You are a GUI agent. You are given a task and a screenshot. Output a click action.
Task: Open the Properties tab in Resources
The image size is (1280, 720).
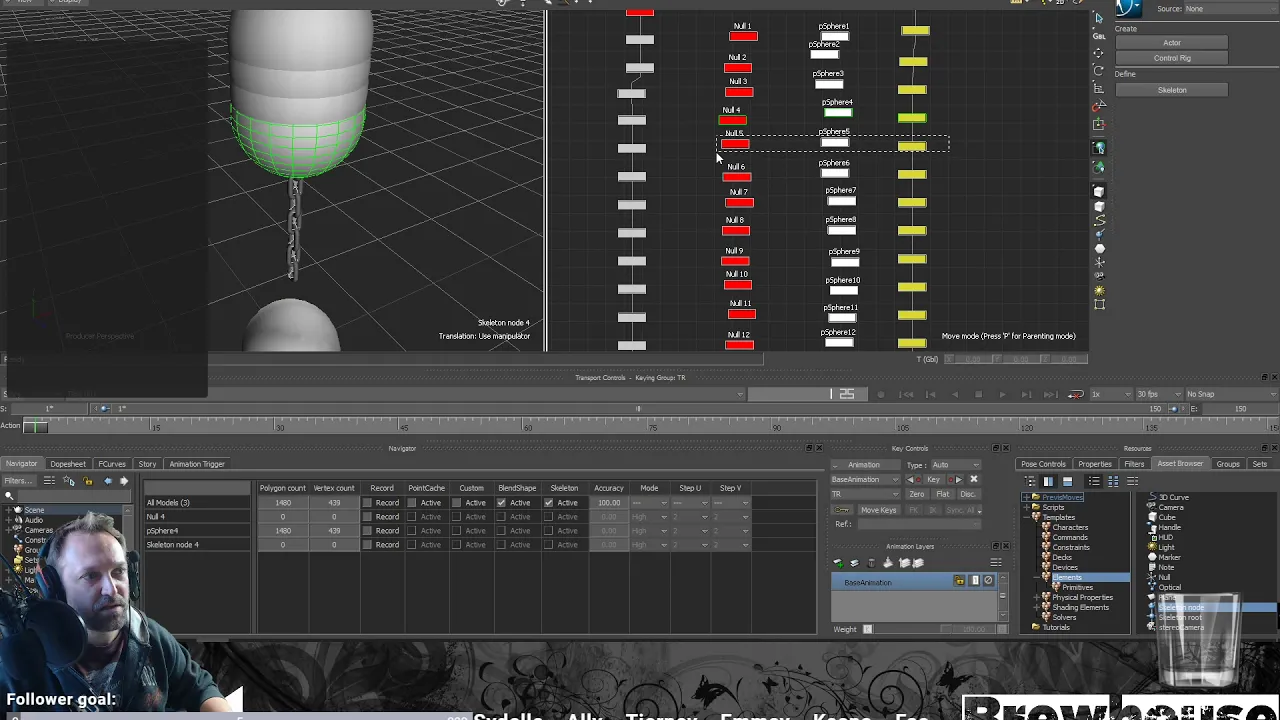tap(1095, 464)
